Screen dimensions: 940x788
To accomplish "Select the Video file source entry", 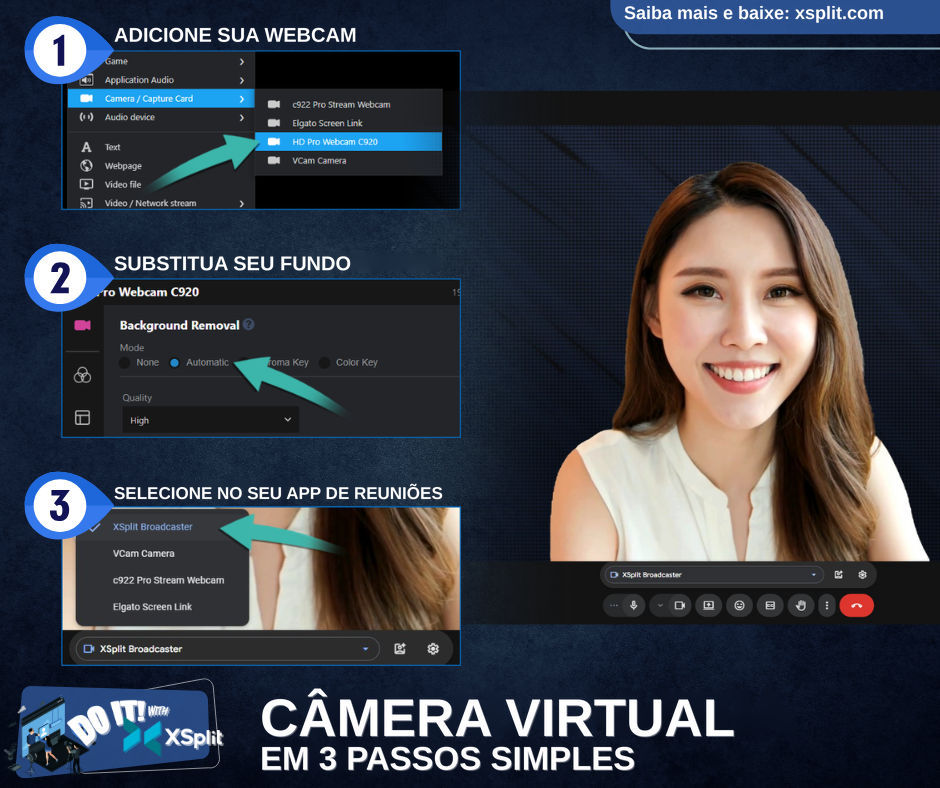I will click(161, 184).
